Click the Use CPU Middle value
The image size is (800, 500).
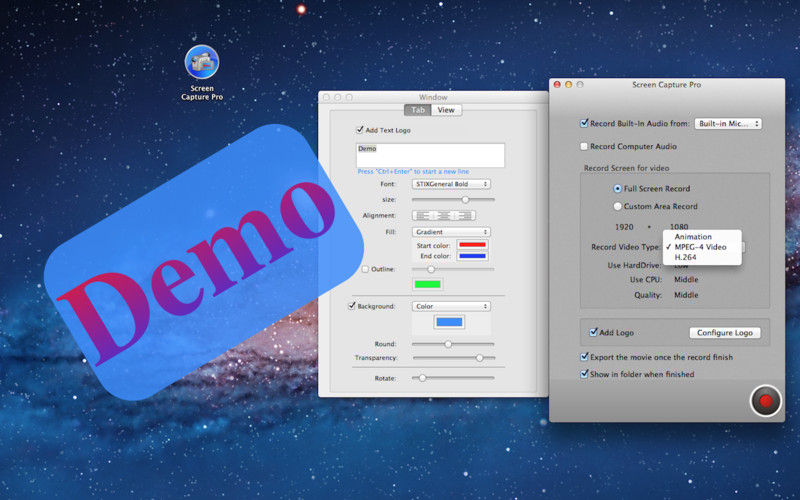686,280
